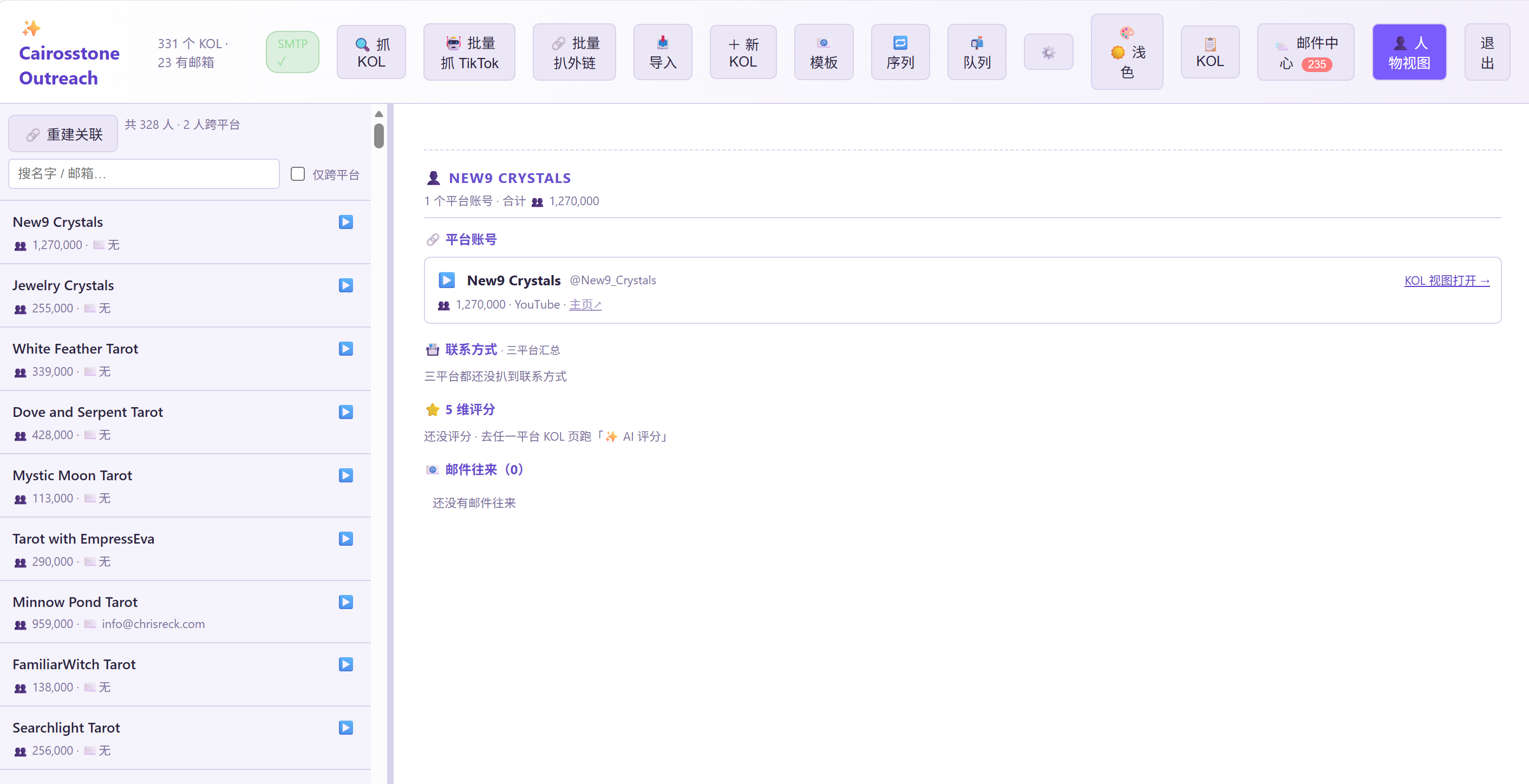The width and height of the screenshot is (1529, 784).
Task: Open the 导入 import toolbar button
Action: 662,52
